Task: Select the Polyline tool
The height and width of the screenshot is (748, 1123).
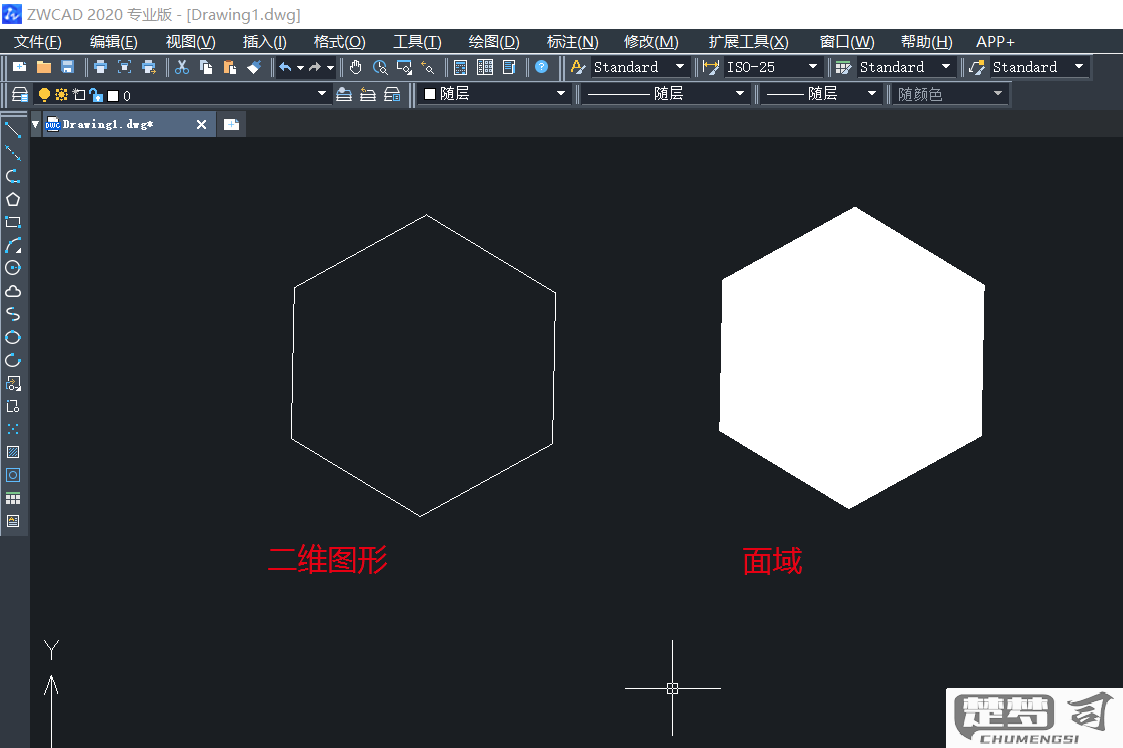Action: [13, 176]
